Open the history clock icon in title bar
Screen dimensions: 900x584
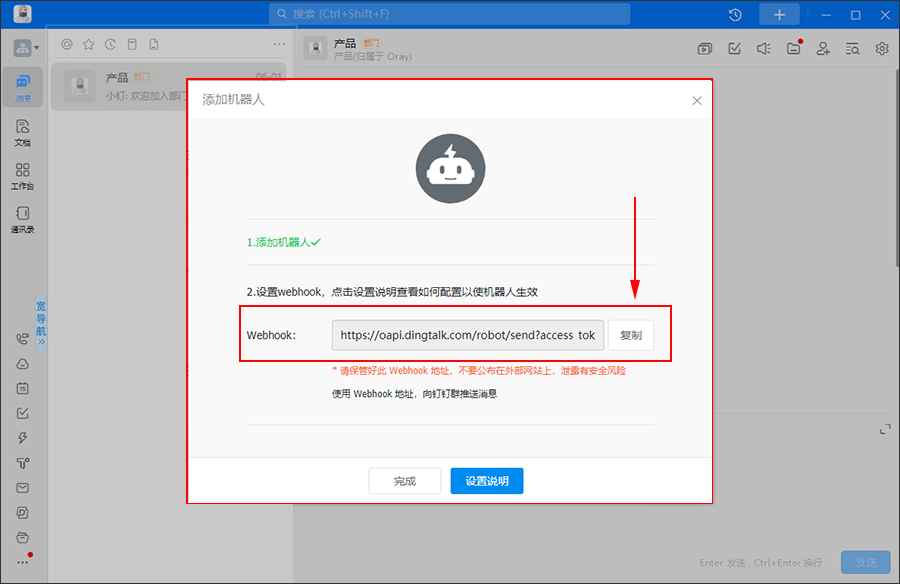[735, 15]
